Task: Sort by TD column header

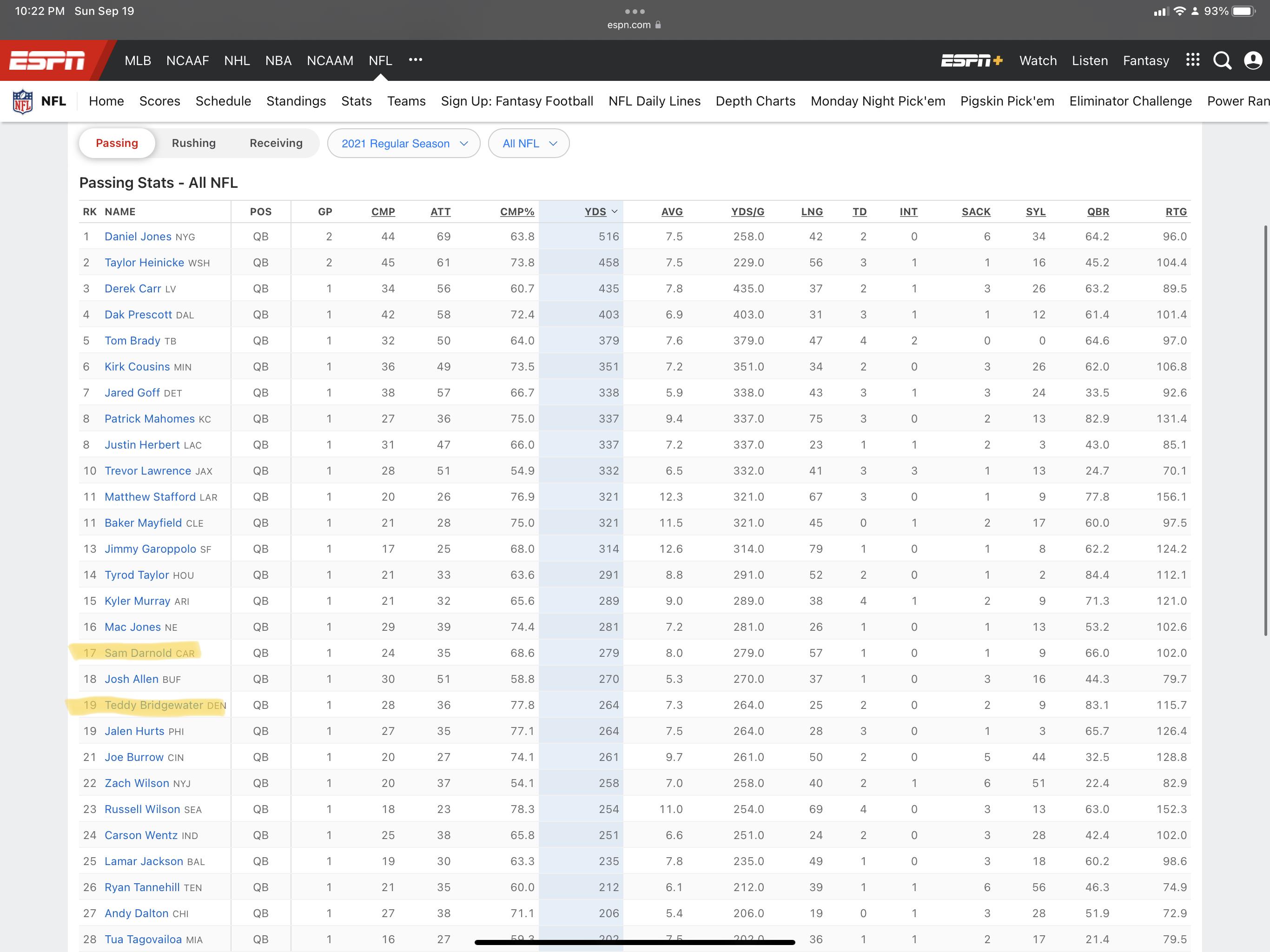Action: coord(860,212)
